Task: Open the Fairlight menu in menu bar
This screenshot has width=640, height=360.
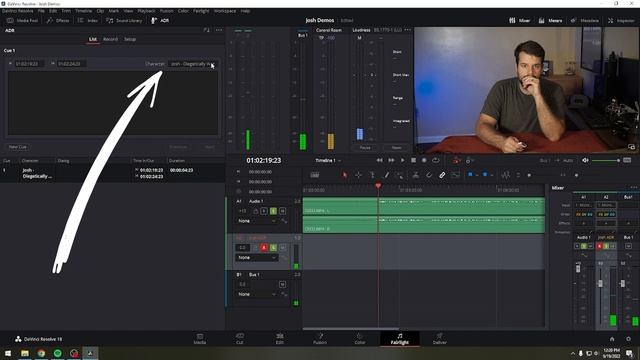Action: [201, 11]
